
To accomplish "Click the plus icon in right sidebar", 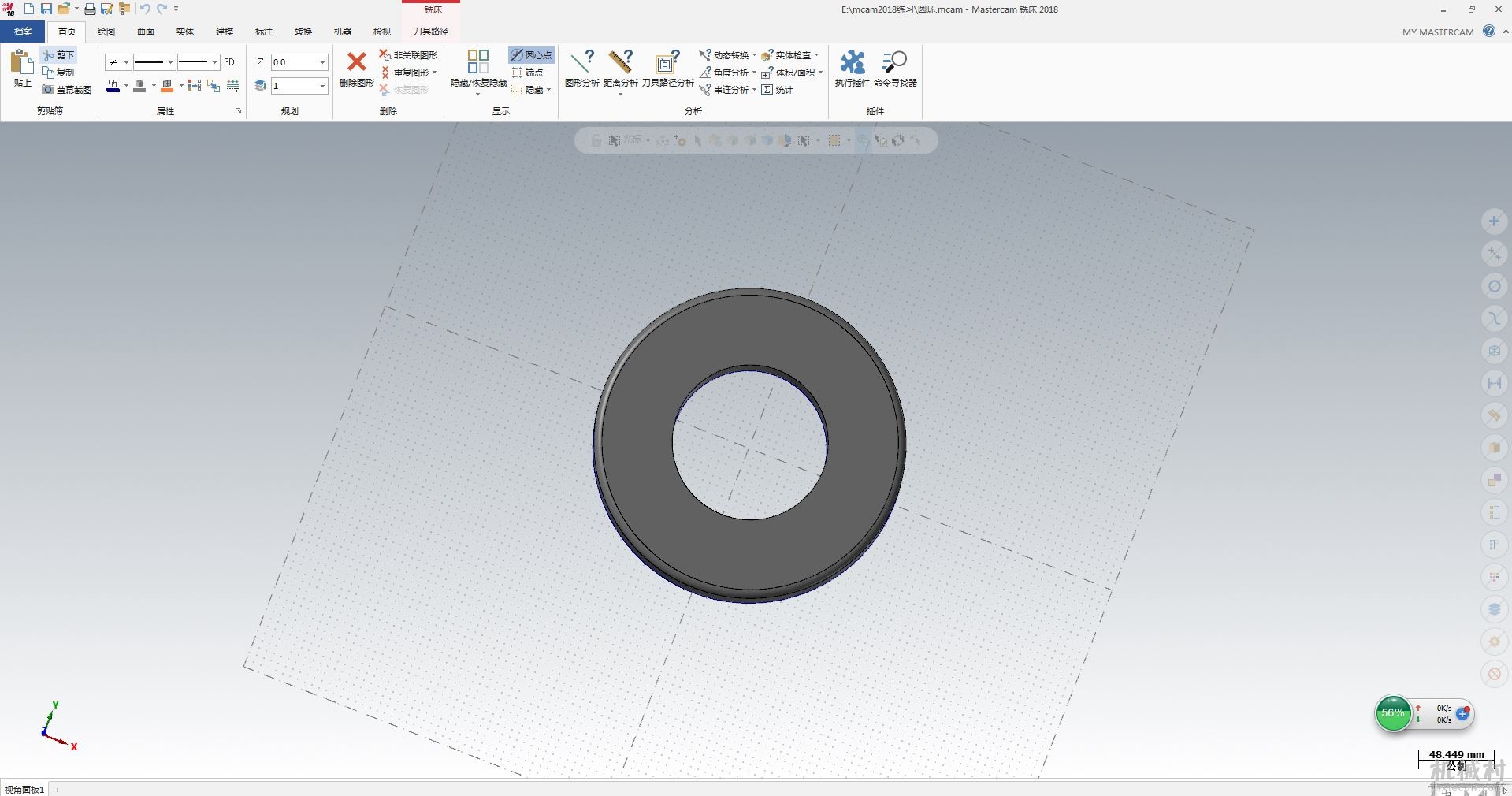I will (1494, 221).
